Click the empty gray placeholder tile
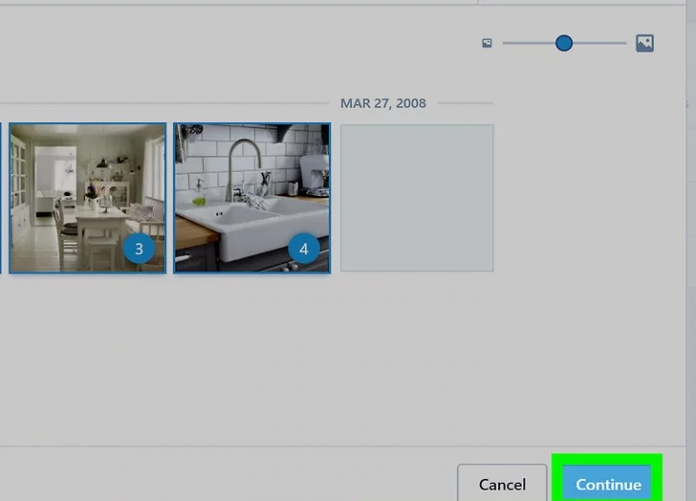 pyautogui.click(x=417, y=197)
